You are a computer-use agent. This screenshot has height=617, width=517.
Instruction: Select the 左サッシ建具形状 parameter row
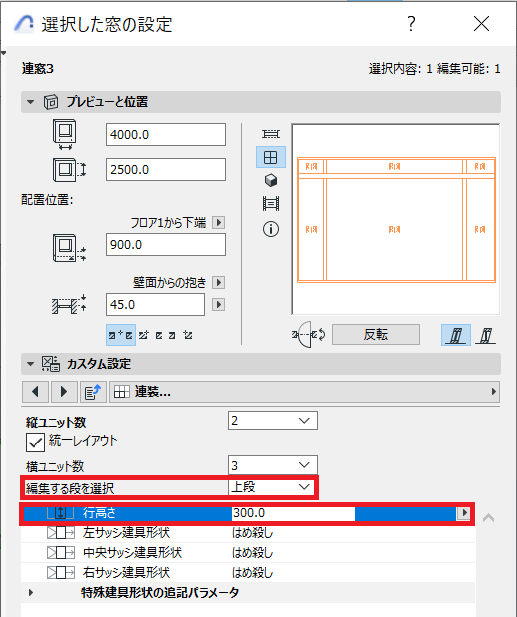[248, 533]
